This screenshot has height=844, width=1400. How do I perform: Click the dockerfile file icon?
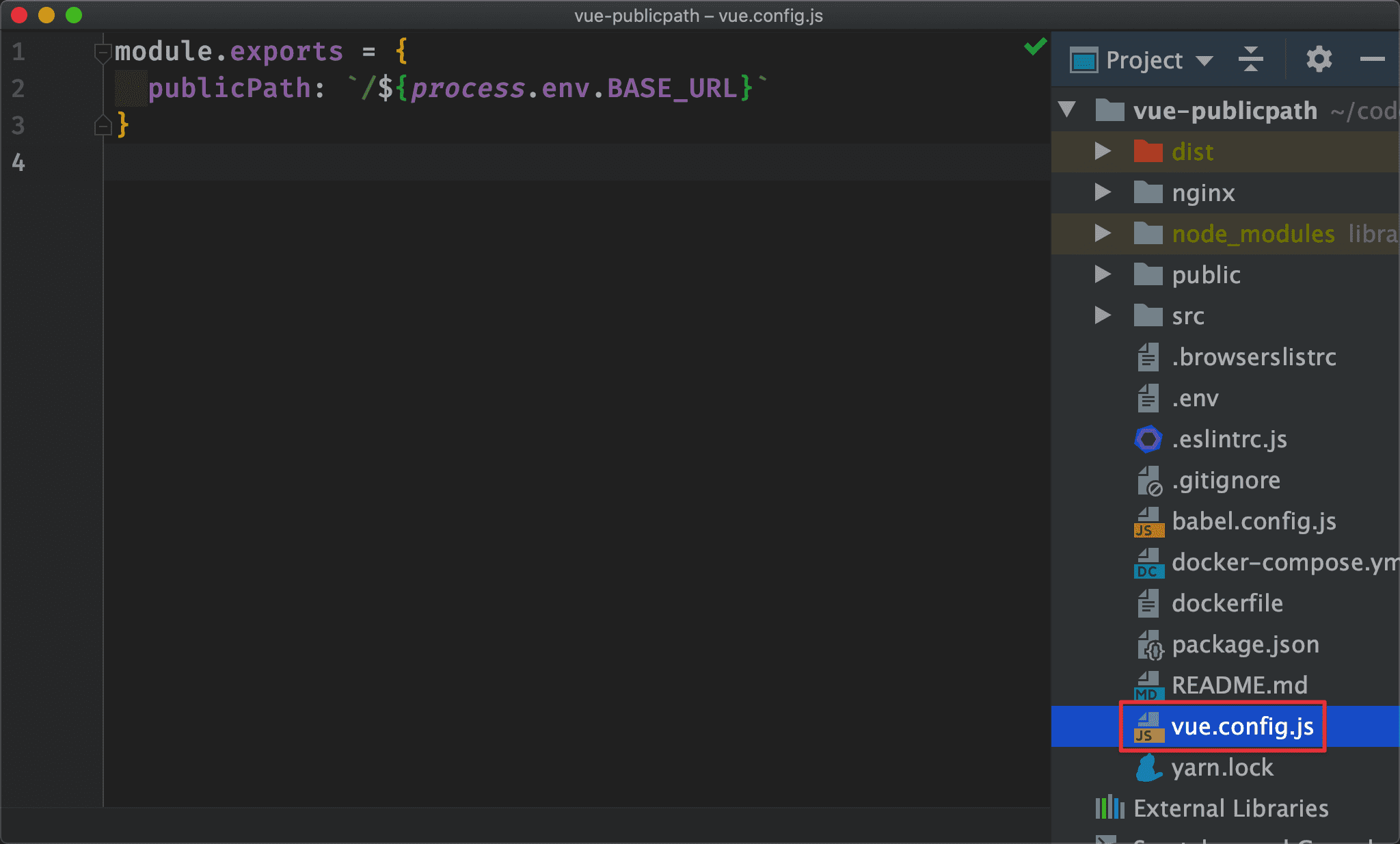tap(1148, 603)
